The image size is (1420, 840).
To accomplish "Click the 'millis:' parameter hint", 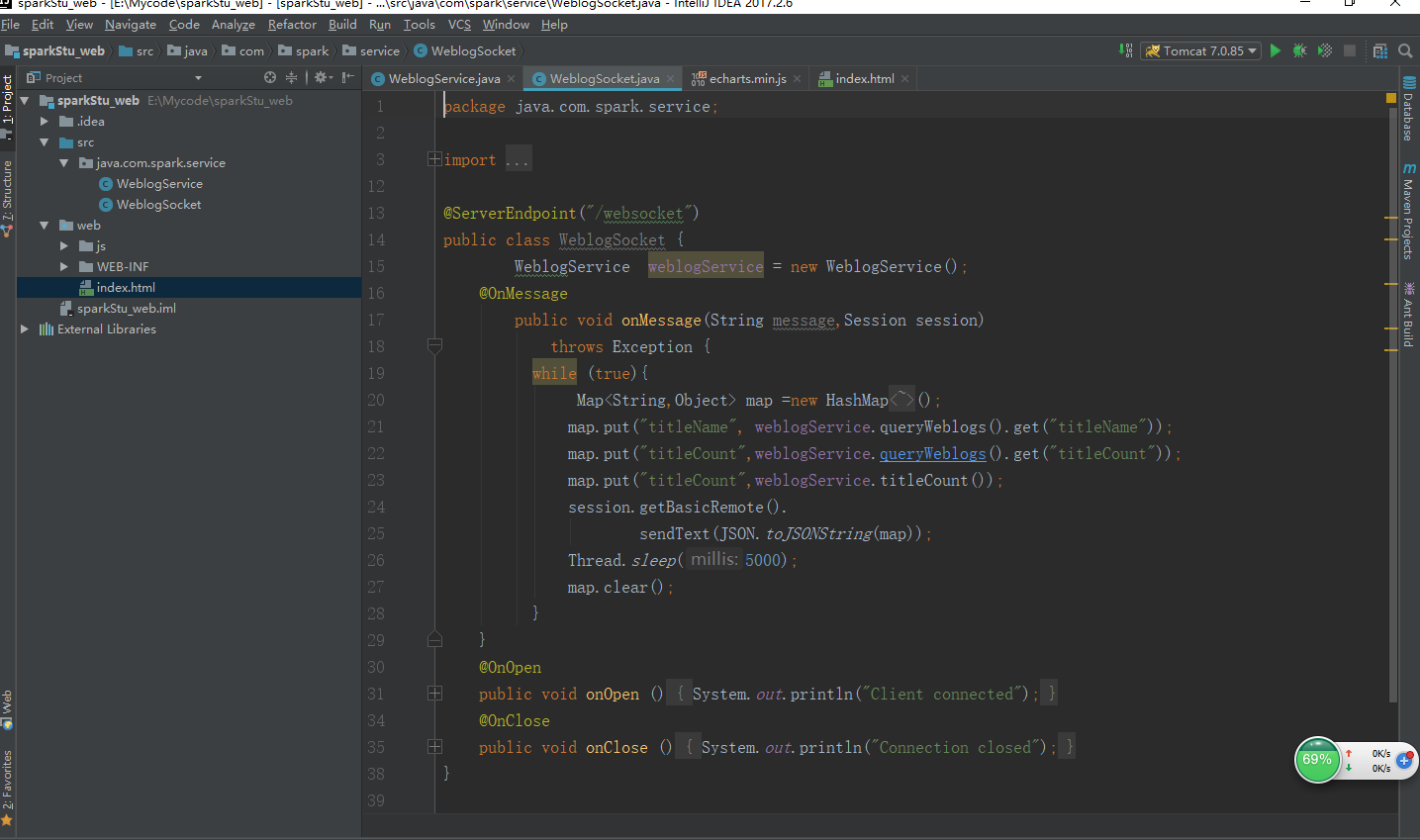I will coord(713,560).
